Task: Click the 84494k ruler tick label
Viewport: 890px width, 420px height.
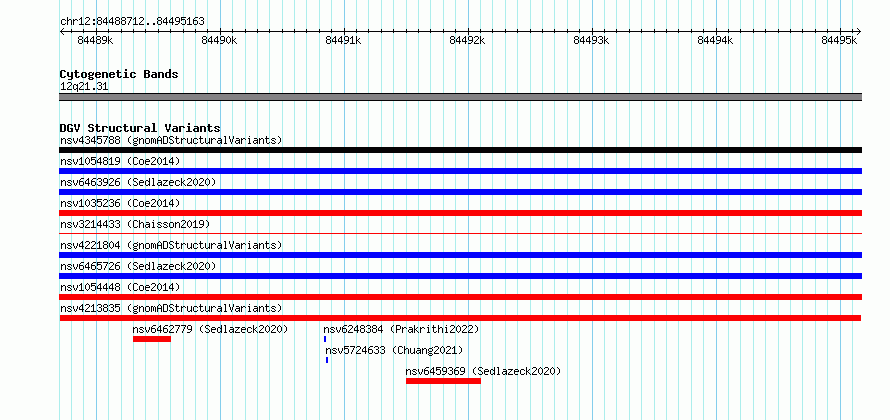Action: [715, 40]
